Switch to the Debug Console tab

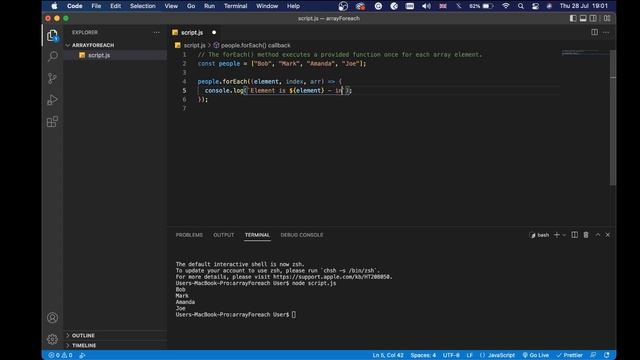(302, 235)
